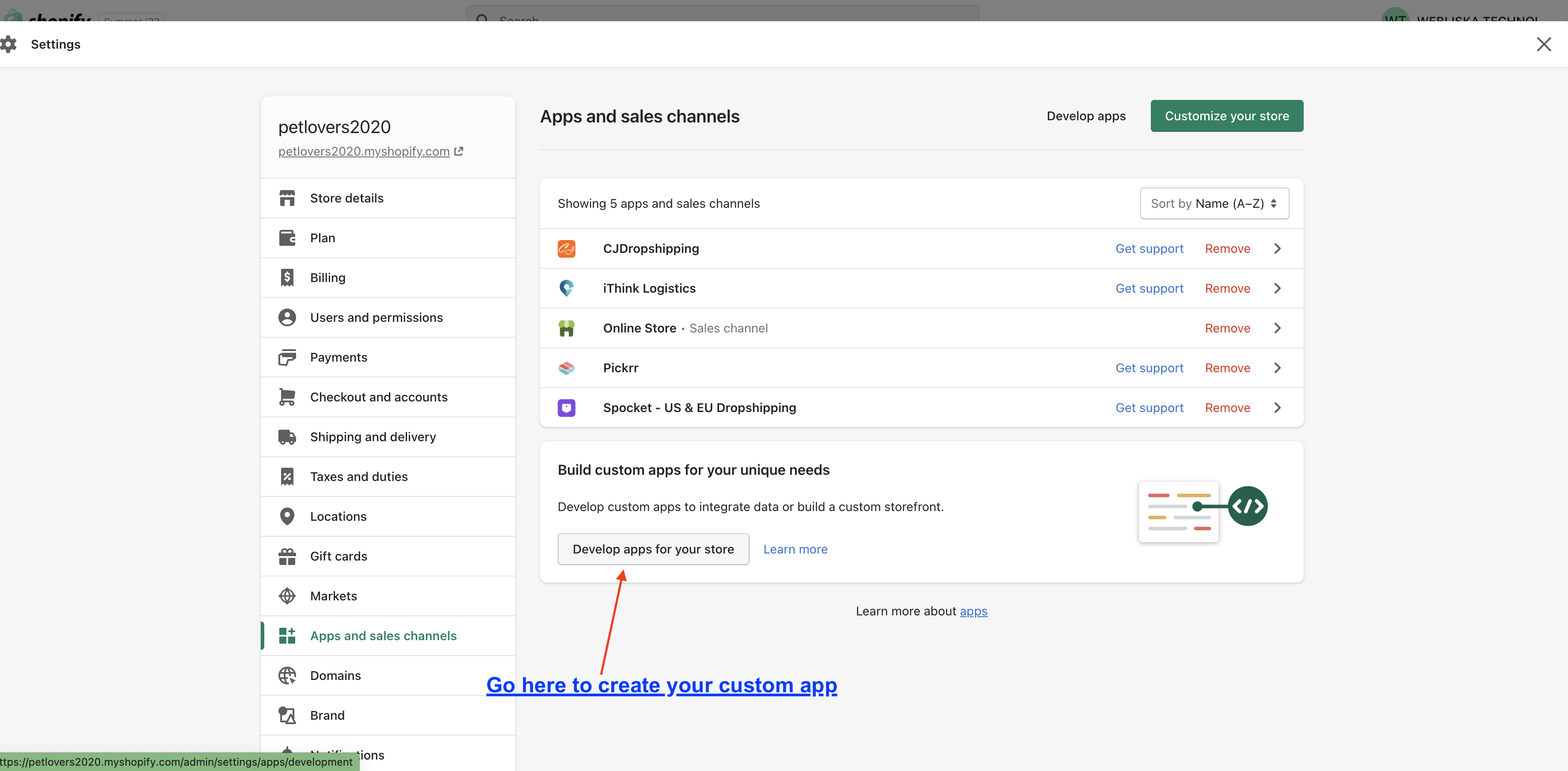Get support for iThink Logistics
1568x771 pixels.
click(1149, 288)
